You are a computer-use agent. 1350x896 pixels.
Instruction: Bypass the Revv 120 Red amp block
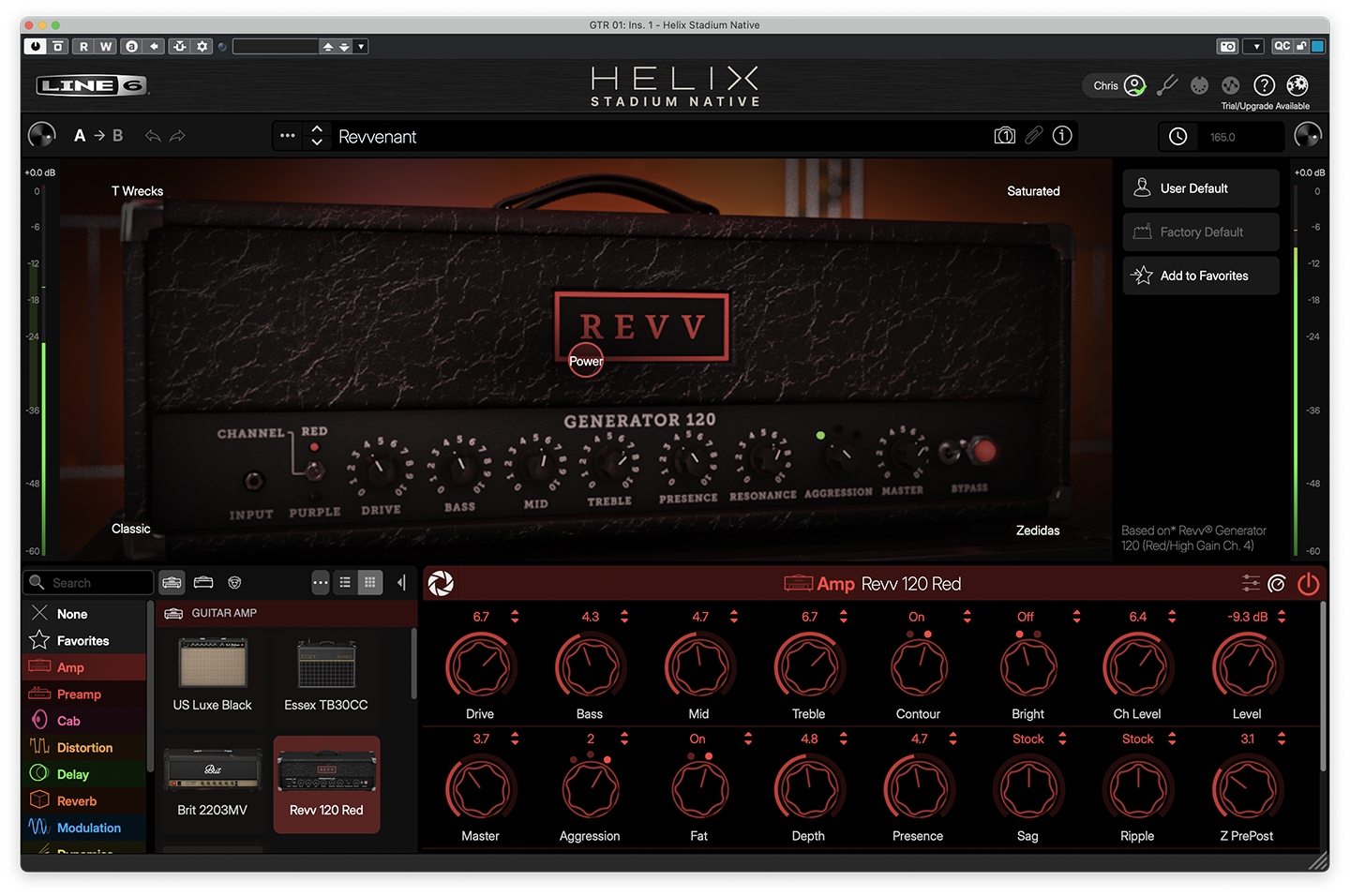pos(1308,584)
